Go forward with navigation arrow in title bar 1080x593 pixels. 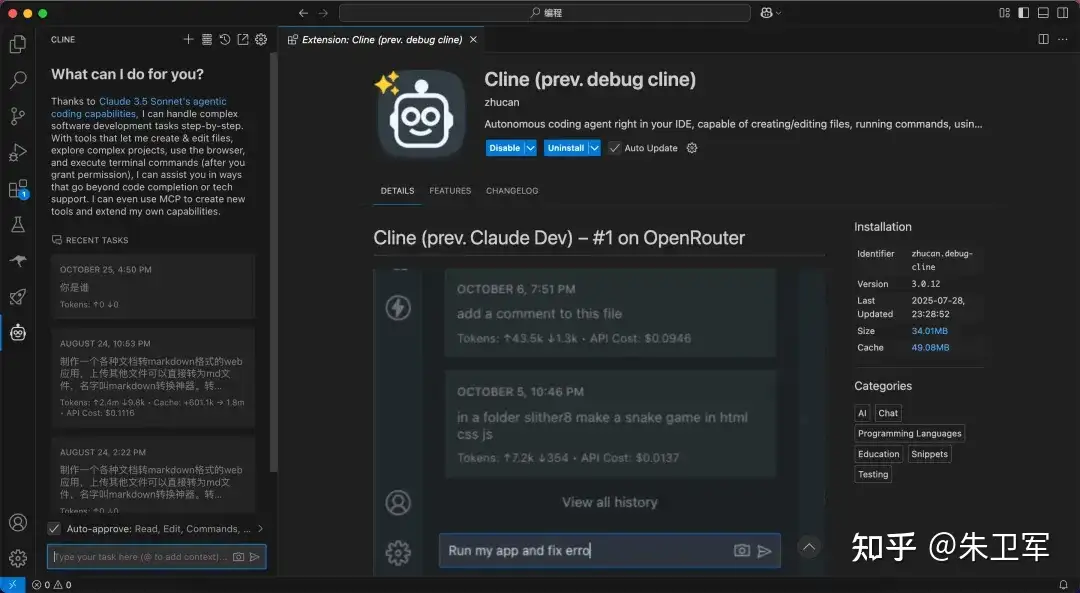[323, 12]
